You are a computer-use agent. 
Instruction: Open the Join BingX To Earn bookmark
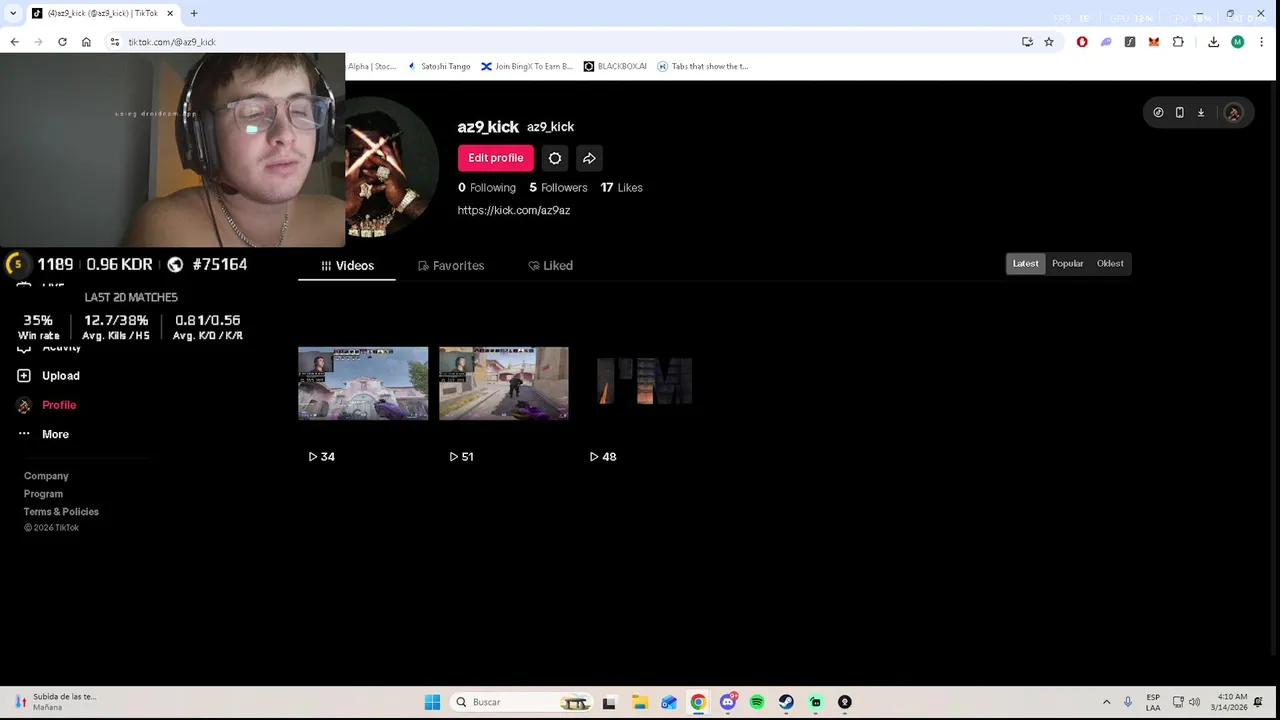tap(527, 66)
